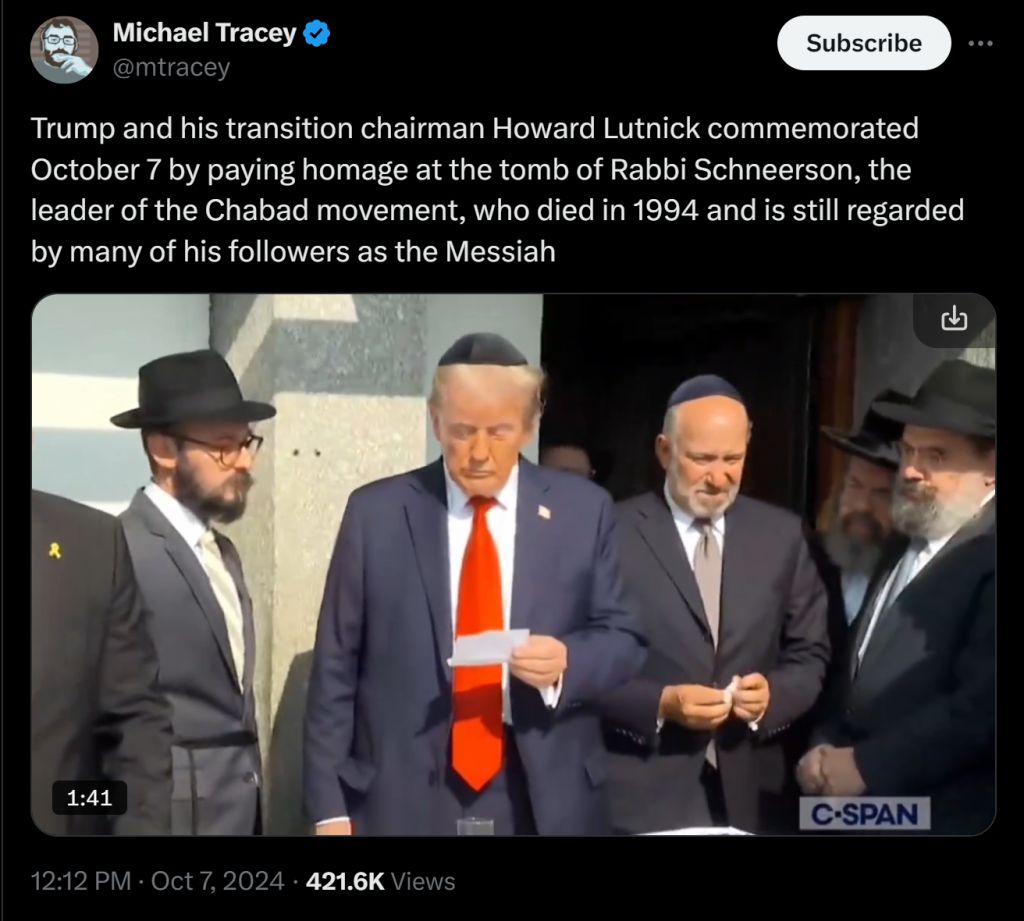Click the word Views beside the count

tap(423, 881)
